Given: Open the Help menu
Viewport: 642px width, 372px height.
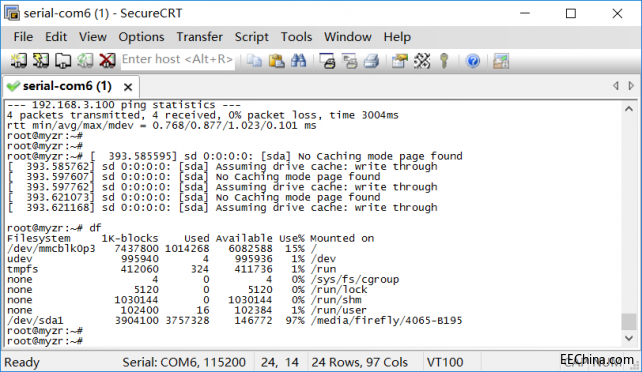Looking at the screenshot, I should (x=397, y=37).
